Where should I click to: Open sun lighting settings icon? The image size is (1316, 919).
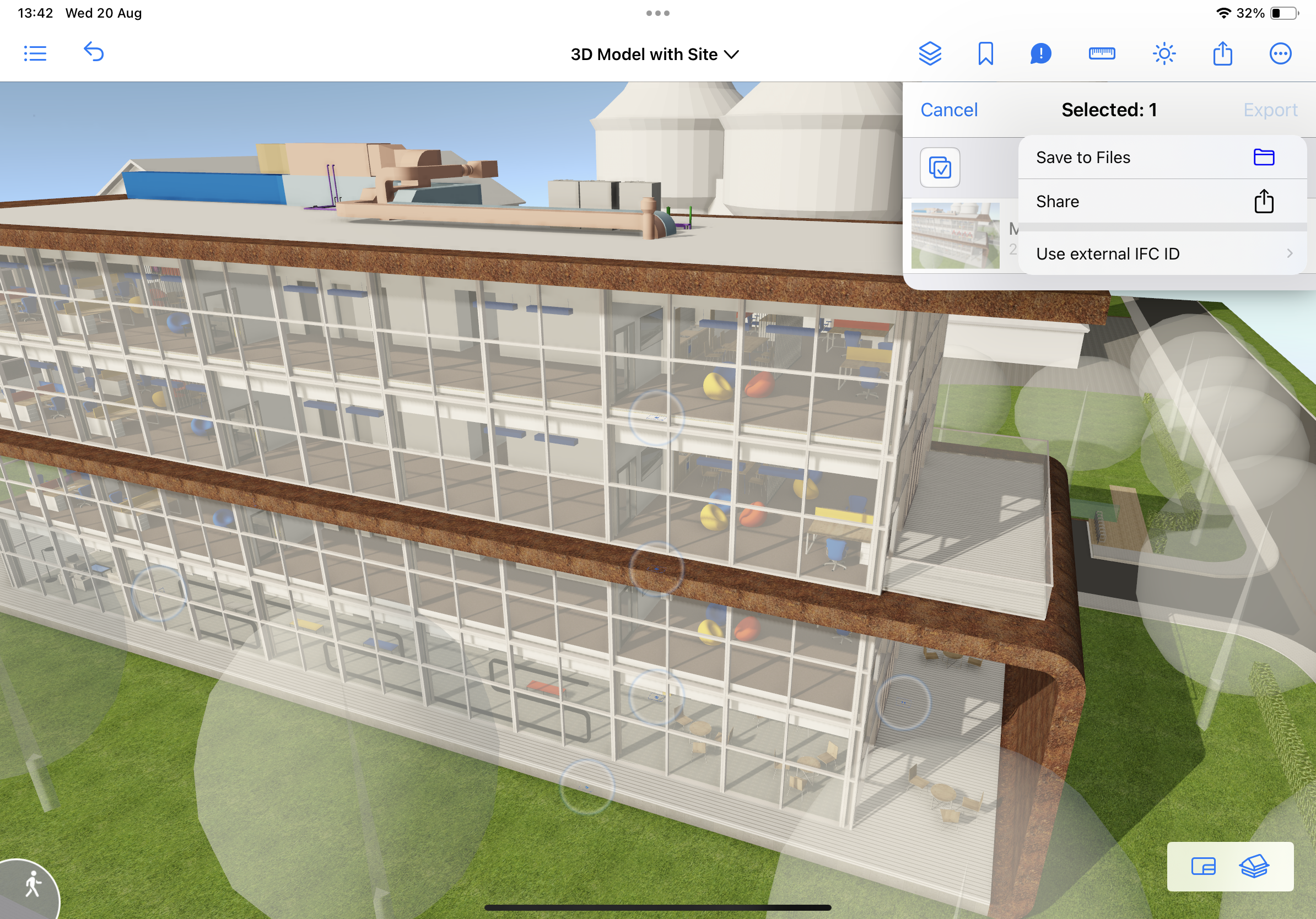(1163, 54)
